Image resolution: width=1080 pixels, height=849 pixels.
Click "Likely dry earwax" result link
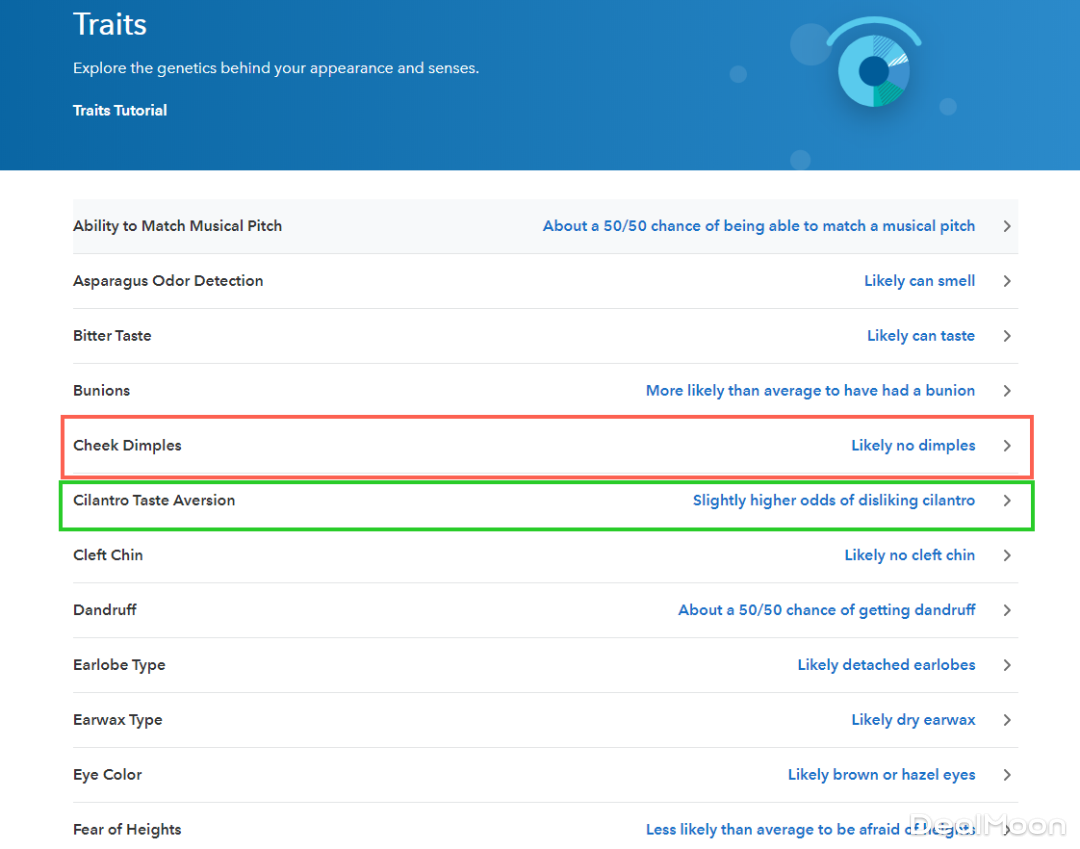(x=913, y=720)
